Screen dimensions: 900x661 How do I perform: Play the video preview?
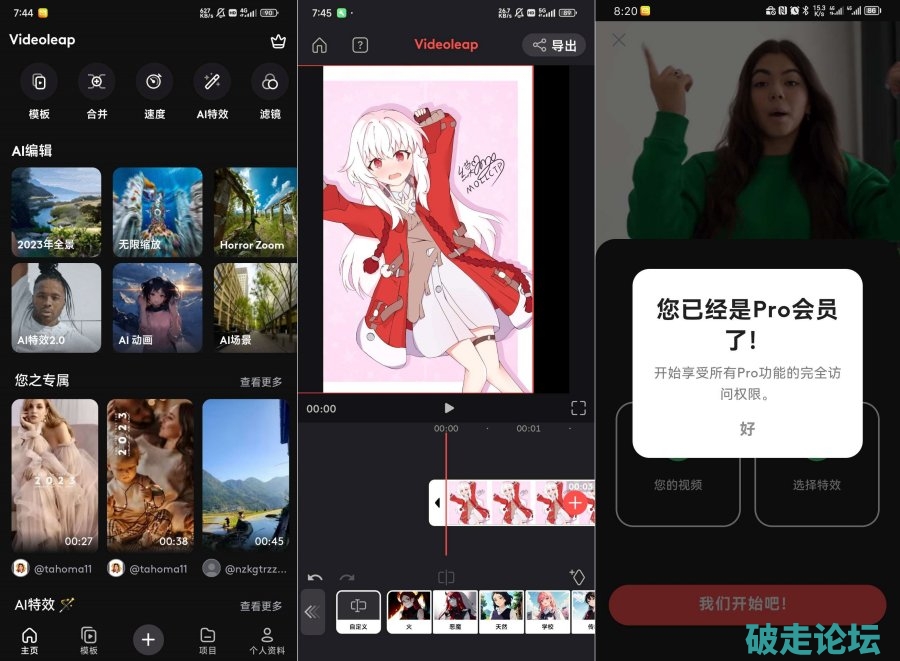[x=449, y=408]
